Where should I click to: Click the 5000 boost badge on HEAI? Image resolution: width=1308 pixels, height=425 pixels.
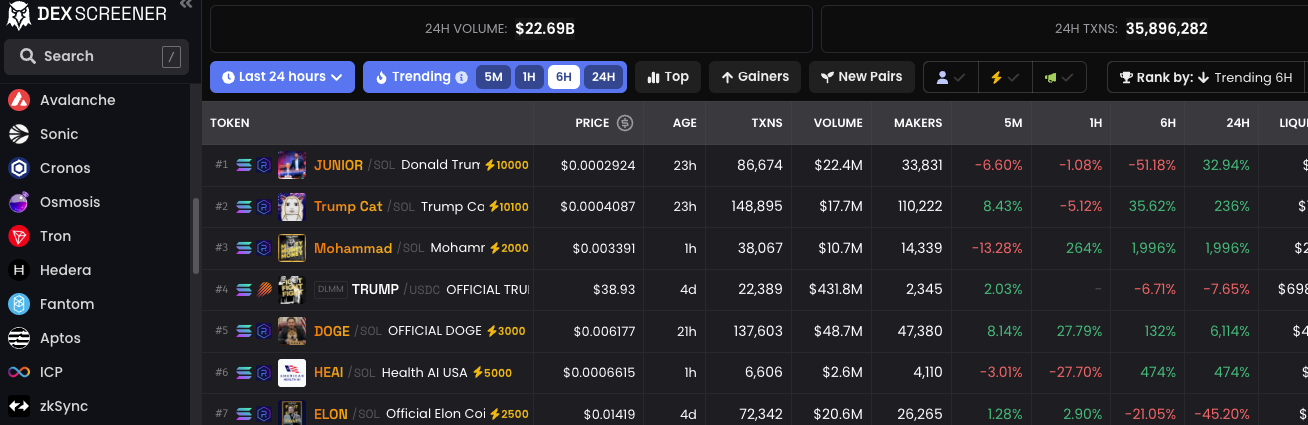coord(491,373)
